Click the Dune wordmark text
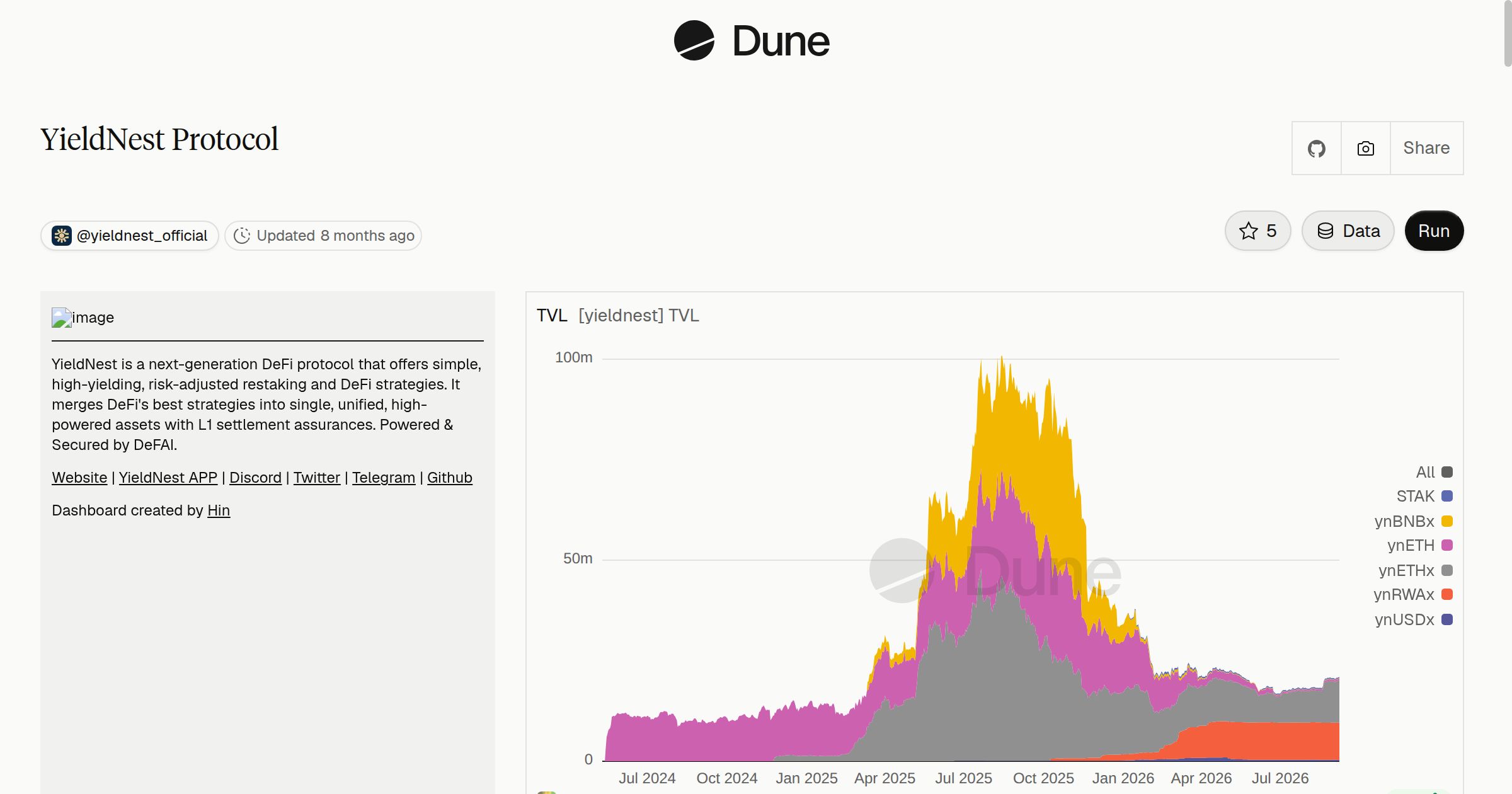 pos(781,41)
